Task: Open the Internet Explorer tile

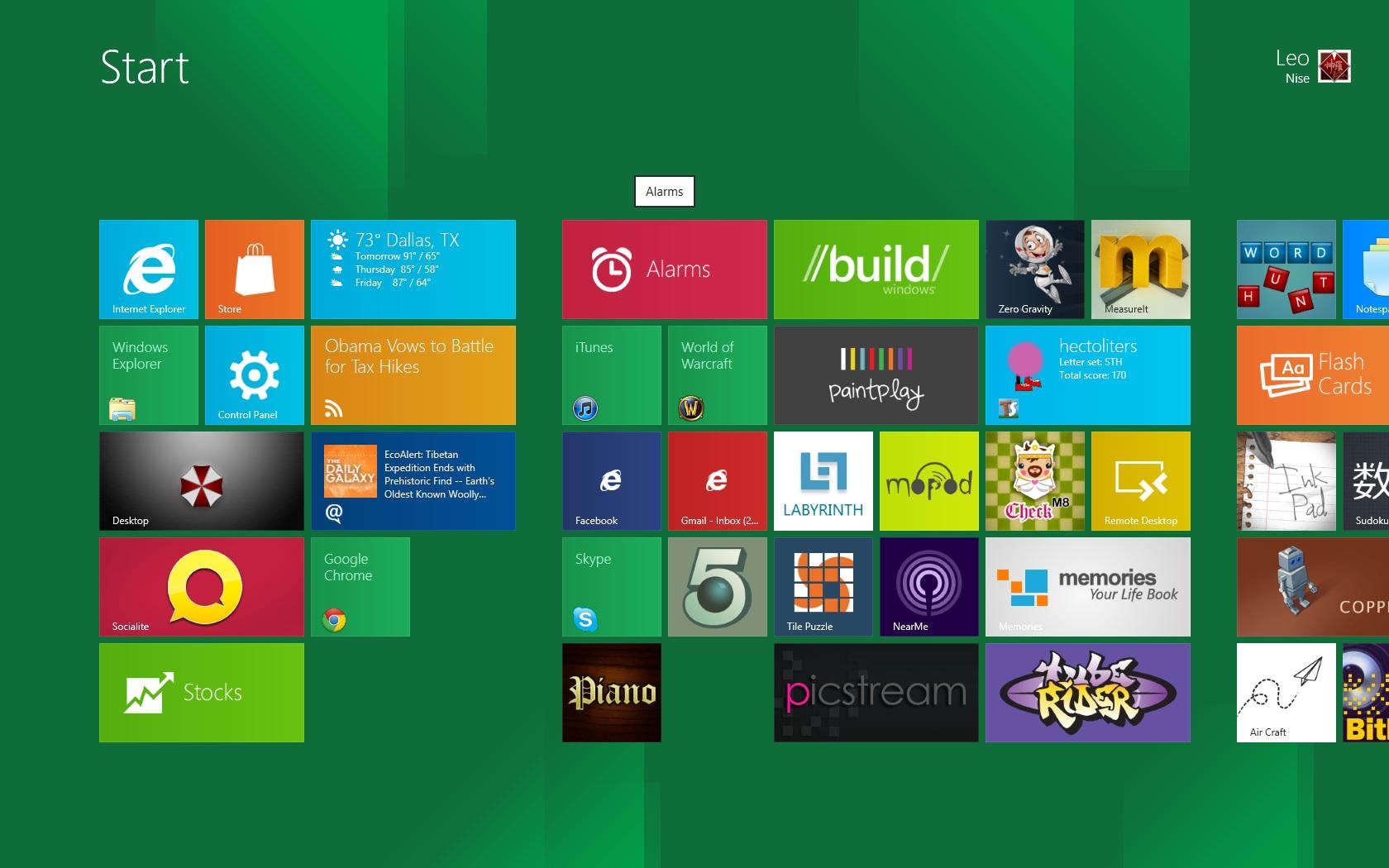Action: [x=149, y=269]
